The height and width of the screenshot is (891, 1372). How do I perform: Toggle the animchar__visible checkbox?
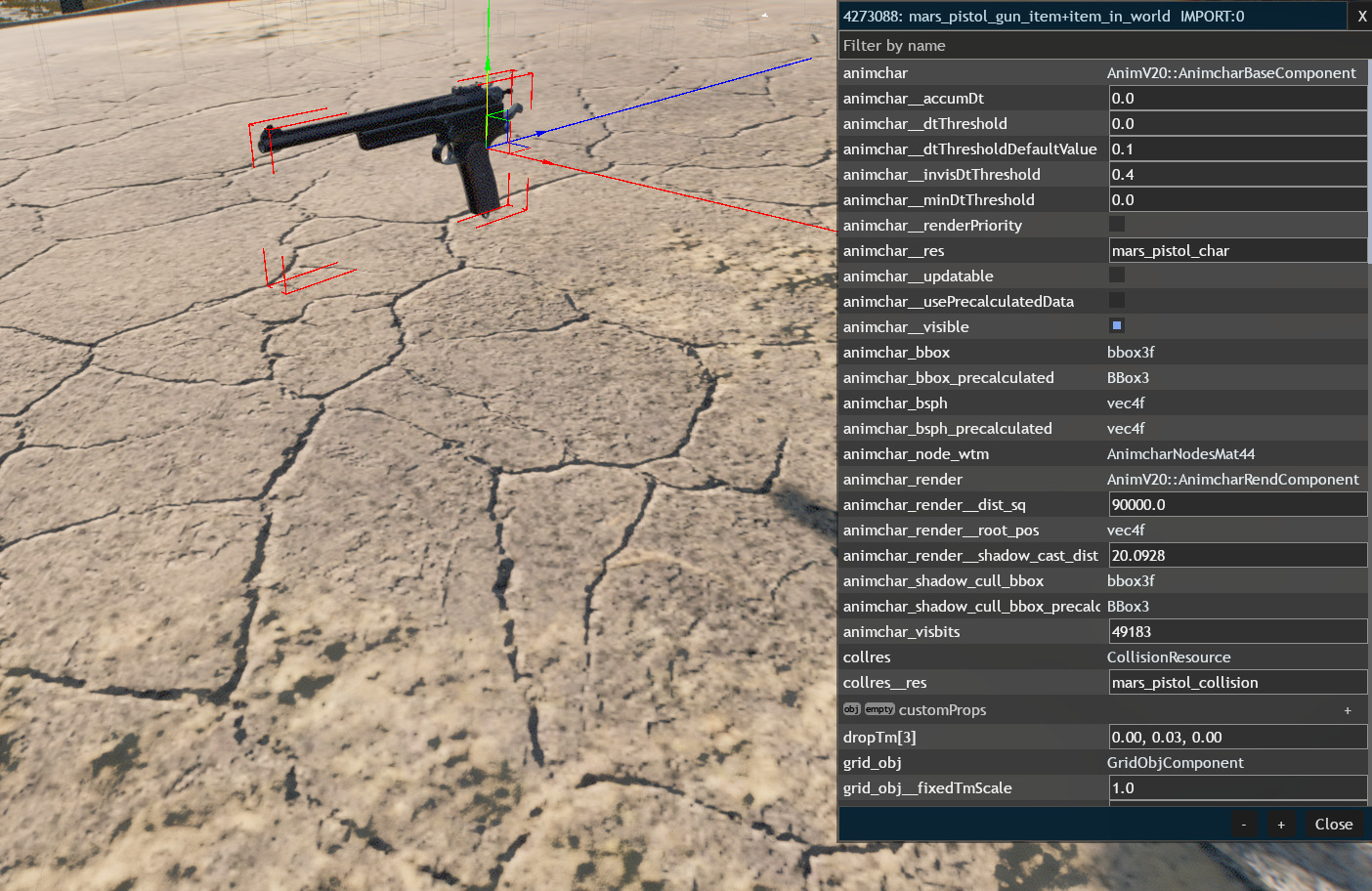1117,326
